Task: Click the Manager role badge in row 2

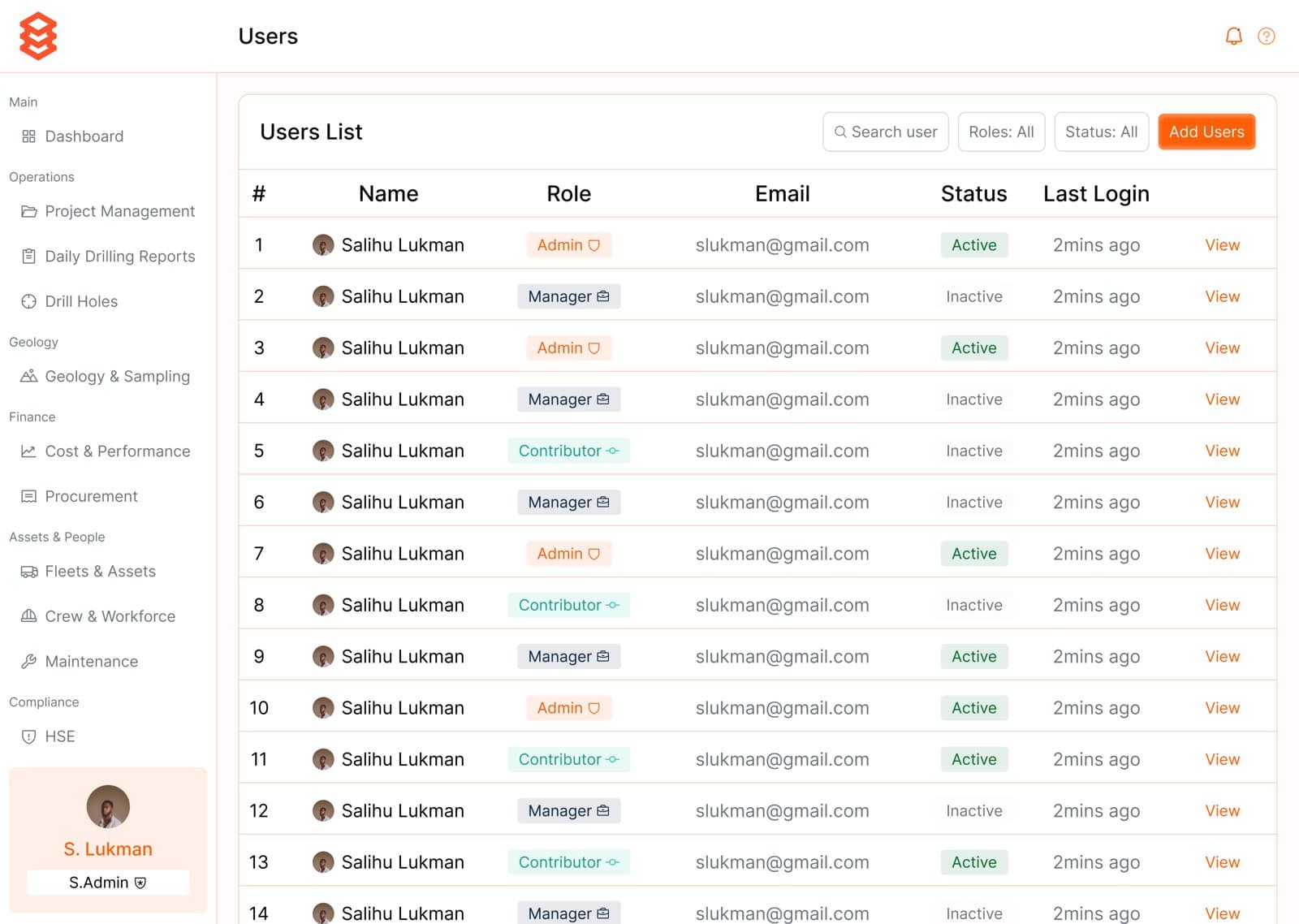Action: [x=568, y=296]
